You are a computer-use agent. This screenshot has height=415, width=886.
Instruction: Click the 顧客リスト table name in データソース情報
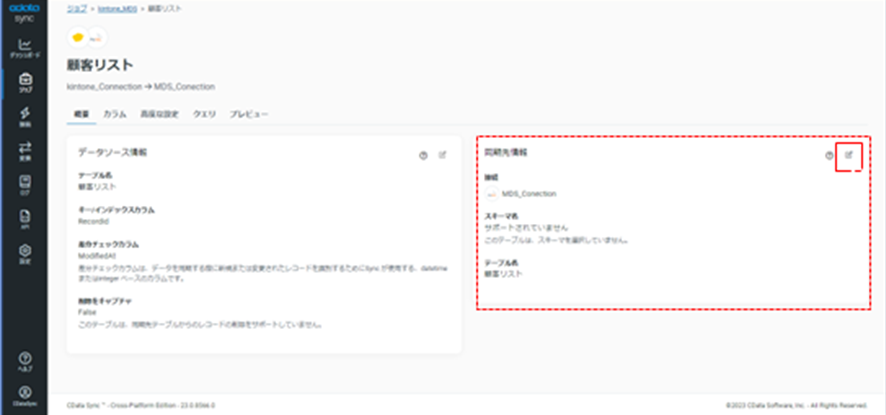97,187
